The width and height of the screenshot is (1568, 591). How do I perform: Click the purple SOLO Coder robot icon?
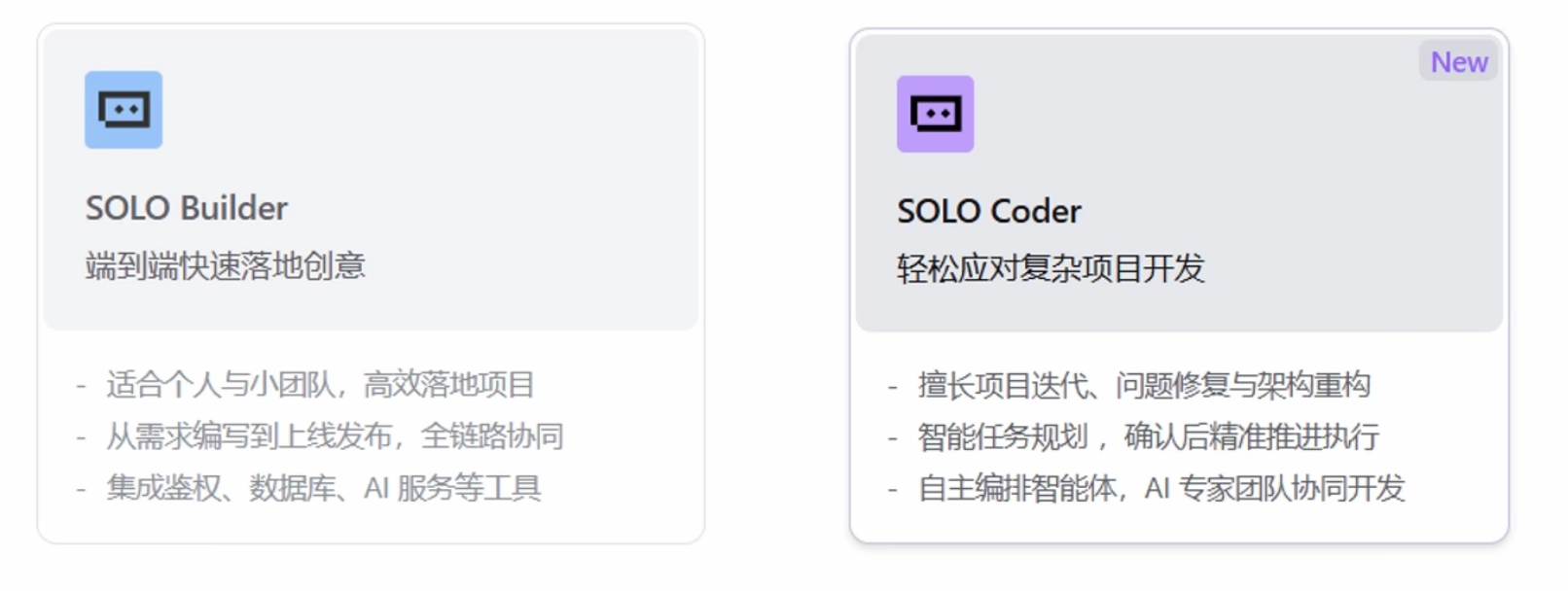pyautogui.click(x=937, y=113)
